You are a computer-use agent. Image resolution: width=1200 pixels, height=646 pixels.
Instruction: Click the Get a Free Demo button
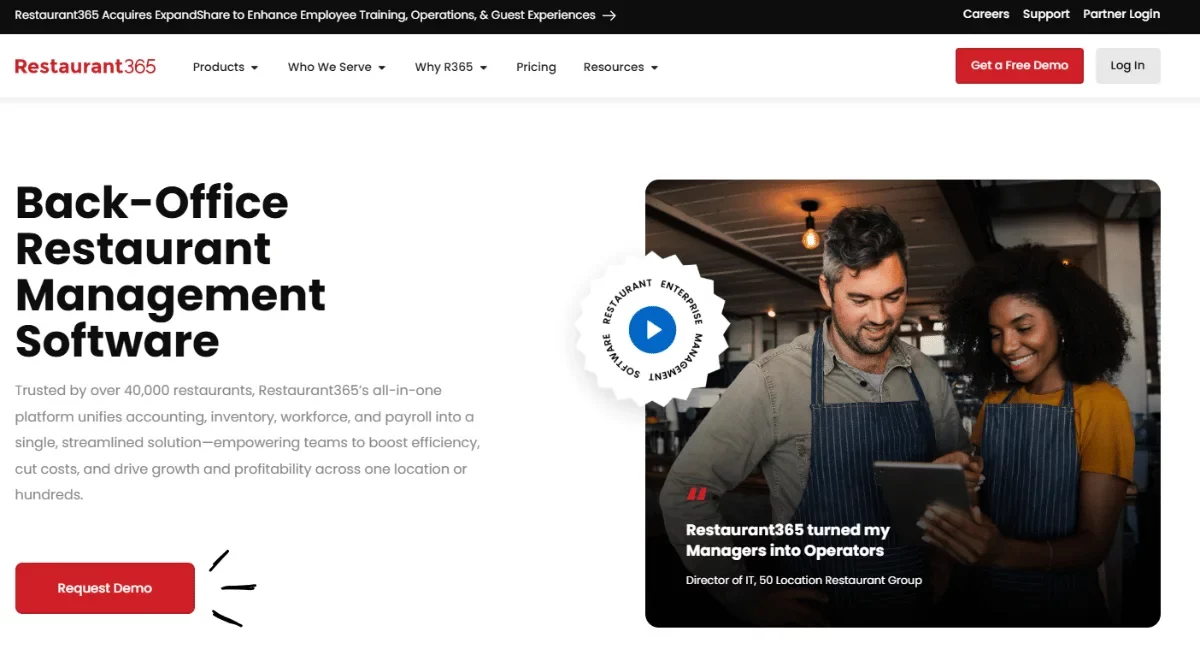pos(1019,65)
